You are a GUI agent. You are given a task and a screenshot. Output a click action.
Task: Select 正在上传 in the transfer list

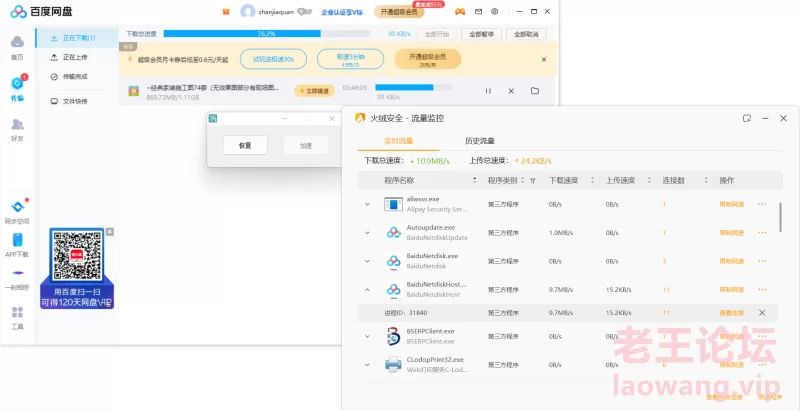click(77, 58)
